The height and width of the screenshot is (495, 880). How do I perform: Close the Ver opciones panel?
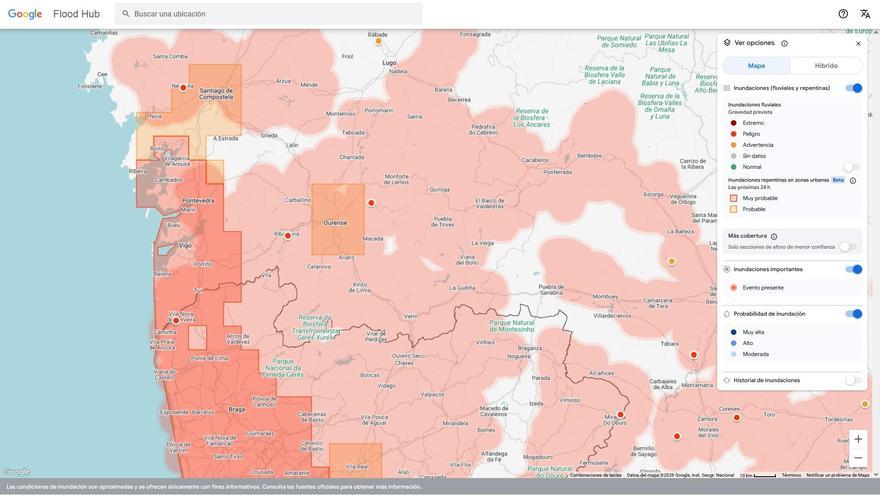point(858,43)
